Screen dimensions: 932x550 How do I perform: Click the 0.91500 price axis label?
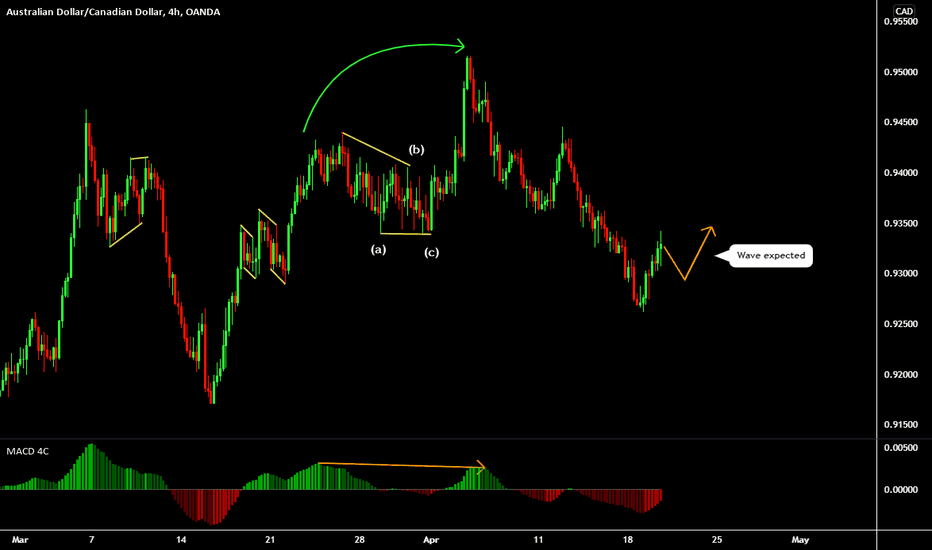pyautogui.click(x=900, y=425)
